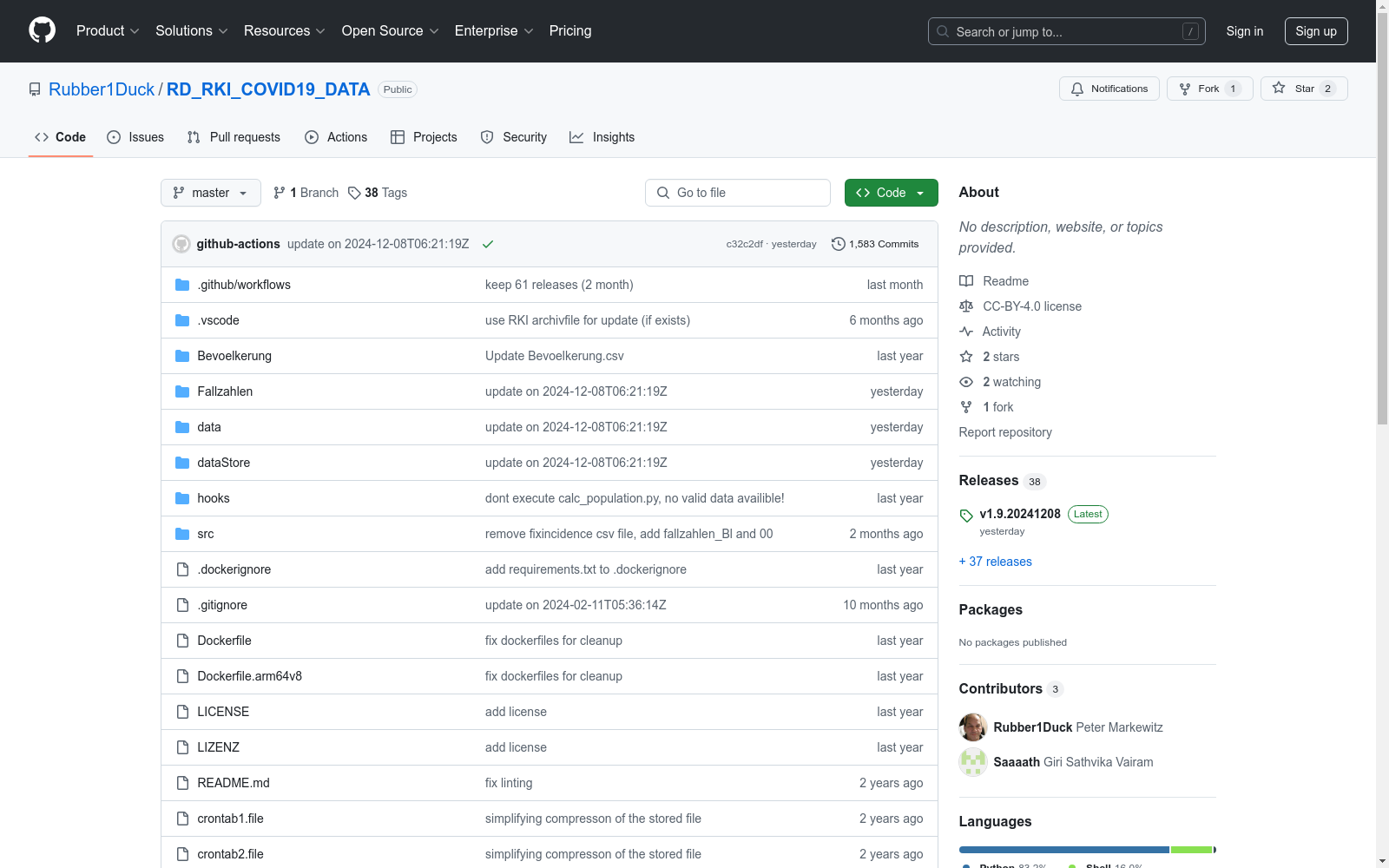Open the Rubber1Duck owner profile link

click(x=102, y=89)
